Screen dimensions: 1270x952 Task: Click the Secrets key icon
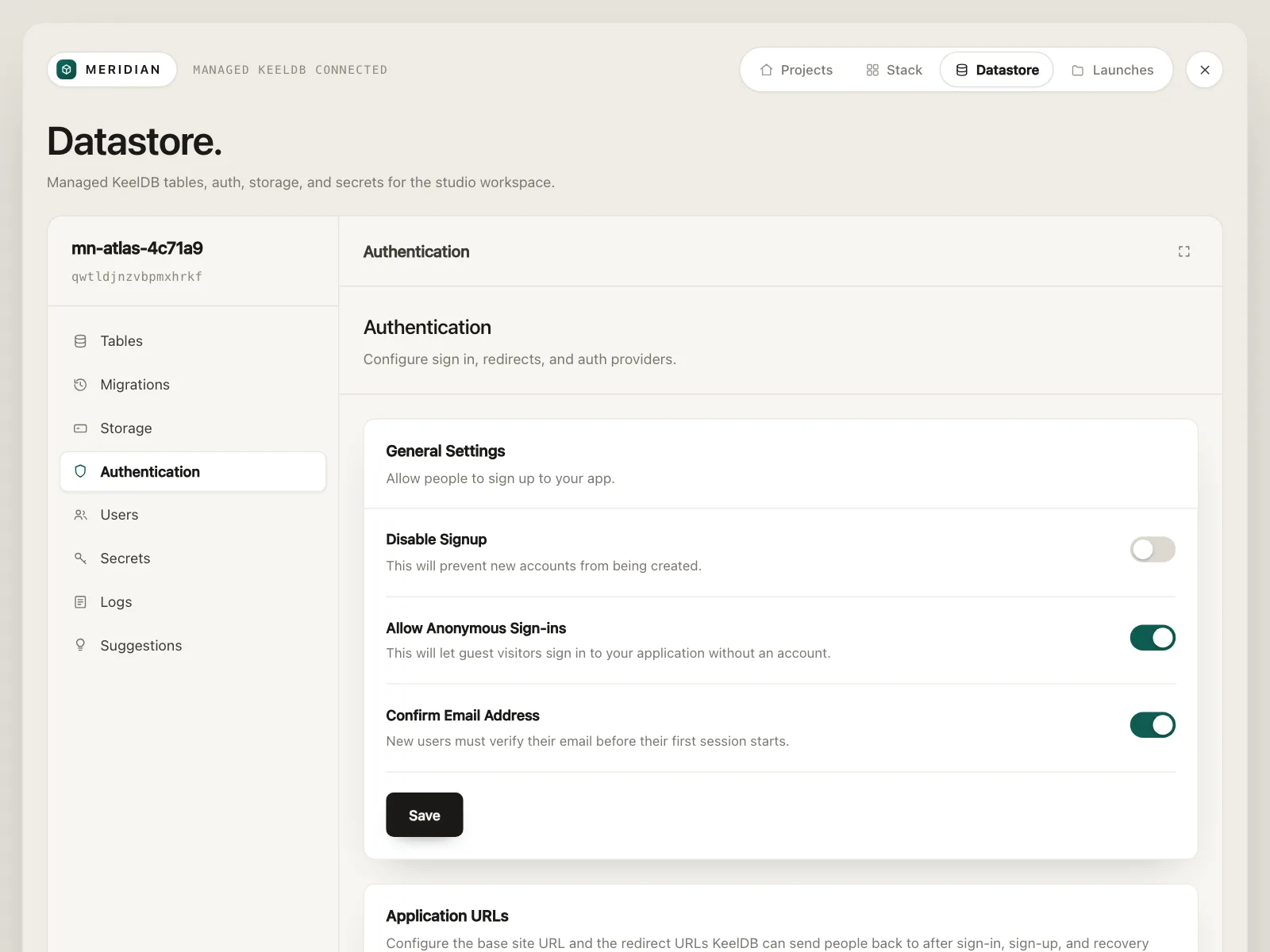[80, 559]
